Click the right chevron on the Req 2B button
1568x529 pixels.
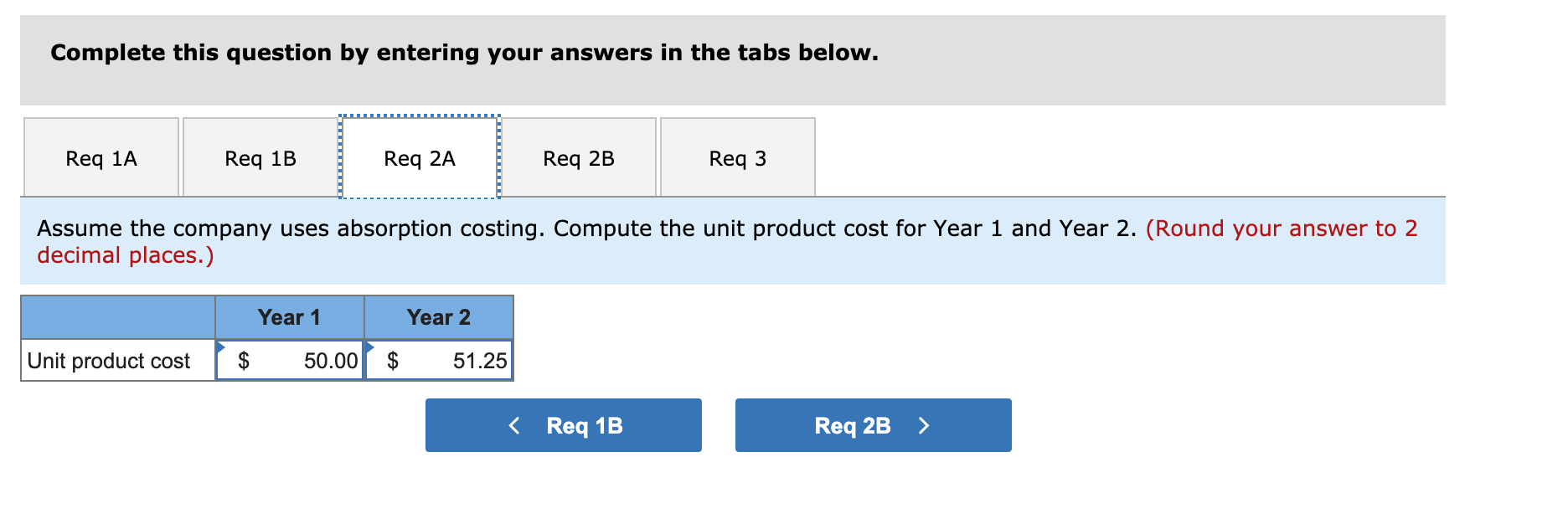pos(923,425)
